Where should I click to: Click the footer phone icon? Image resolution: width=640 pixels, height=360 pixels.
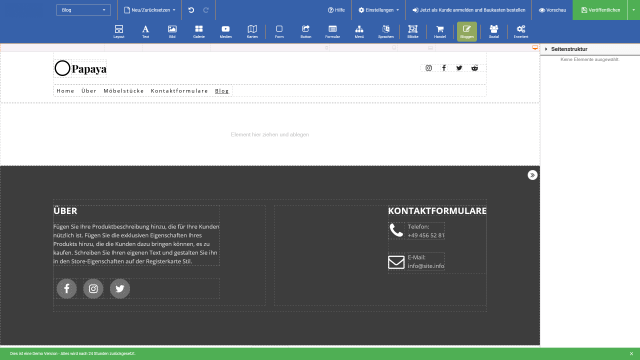pos(396,231)
